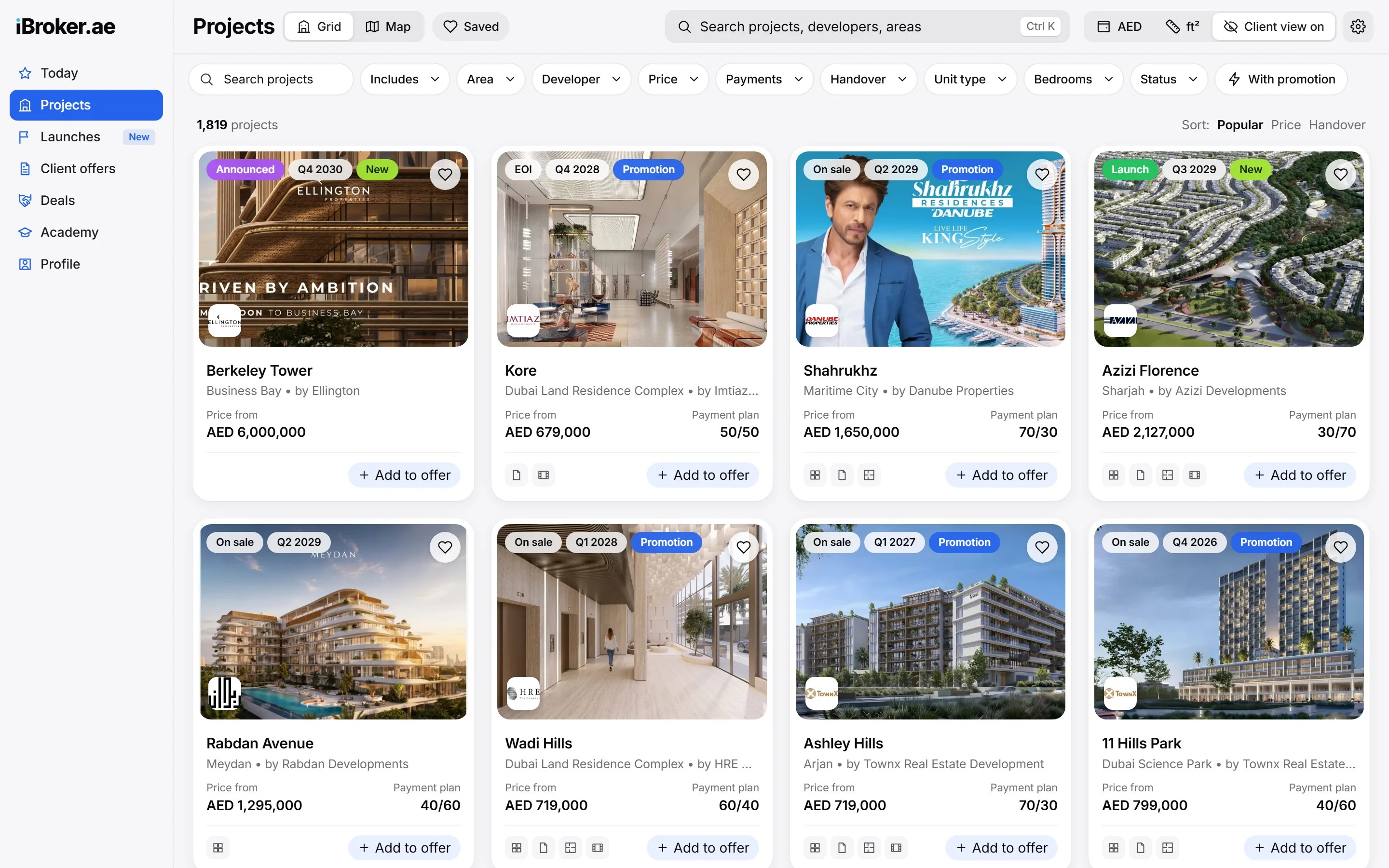The height and width of the screenshot is (868, 1389).
Task: Open the Academy sidebar item
Action: click(86, 232)
